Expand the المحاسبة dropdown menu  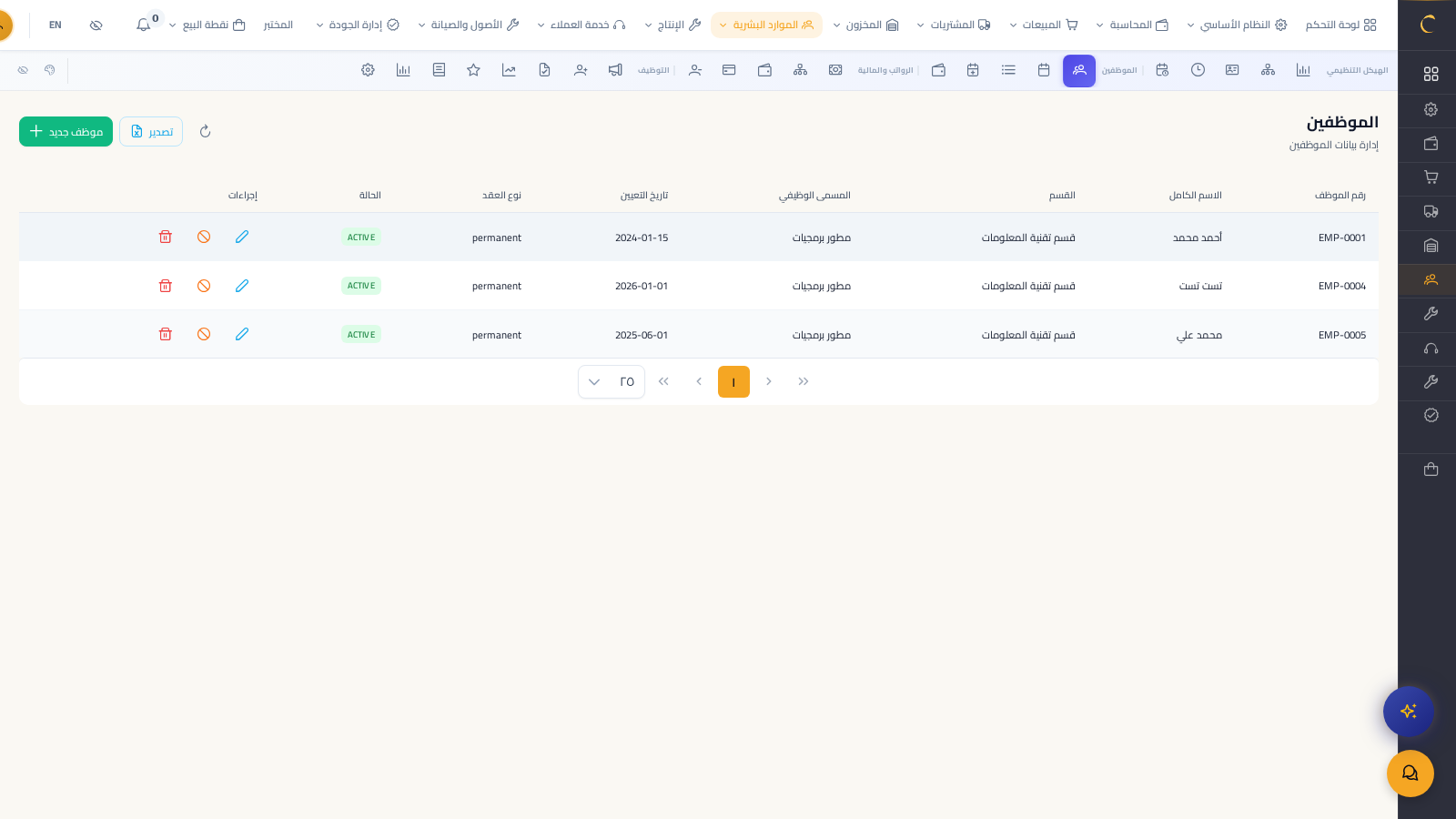(x=1132, y=25)
